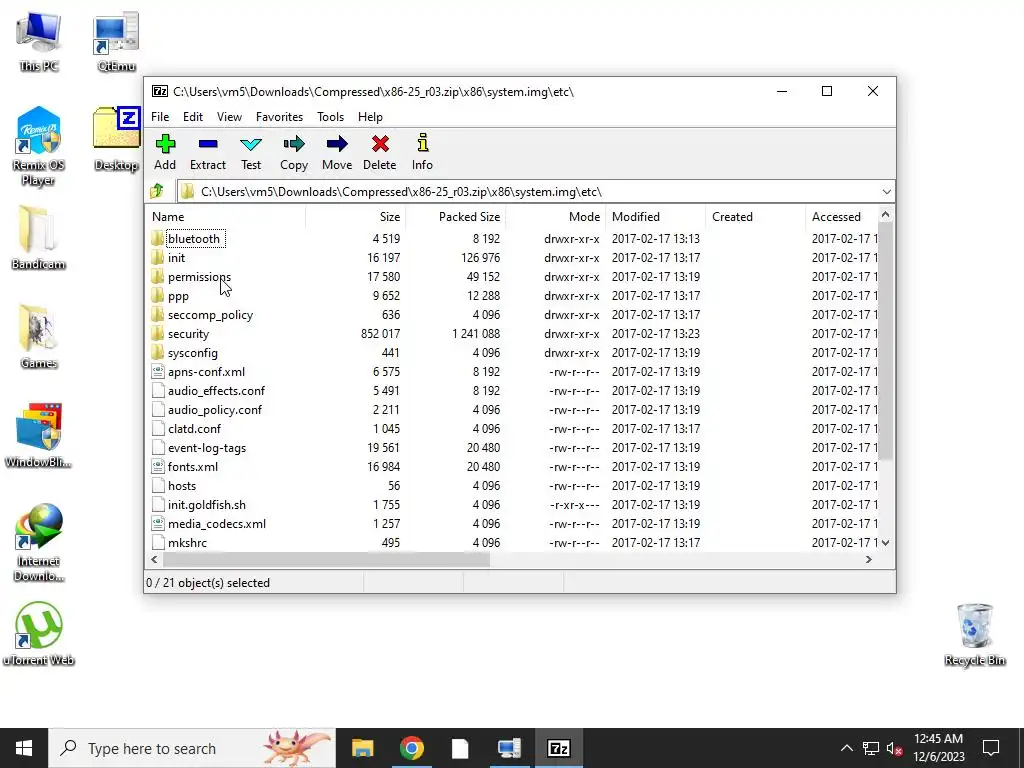Select the media_codecs.xml file

[216, 523]
